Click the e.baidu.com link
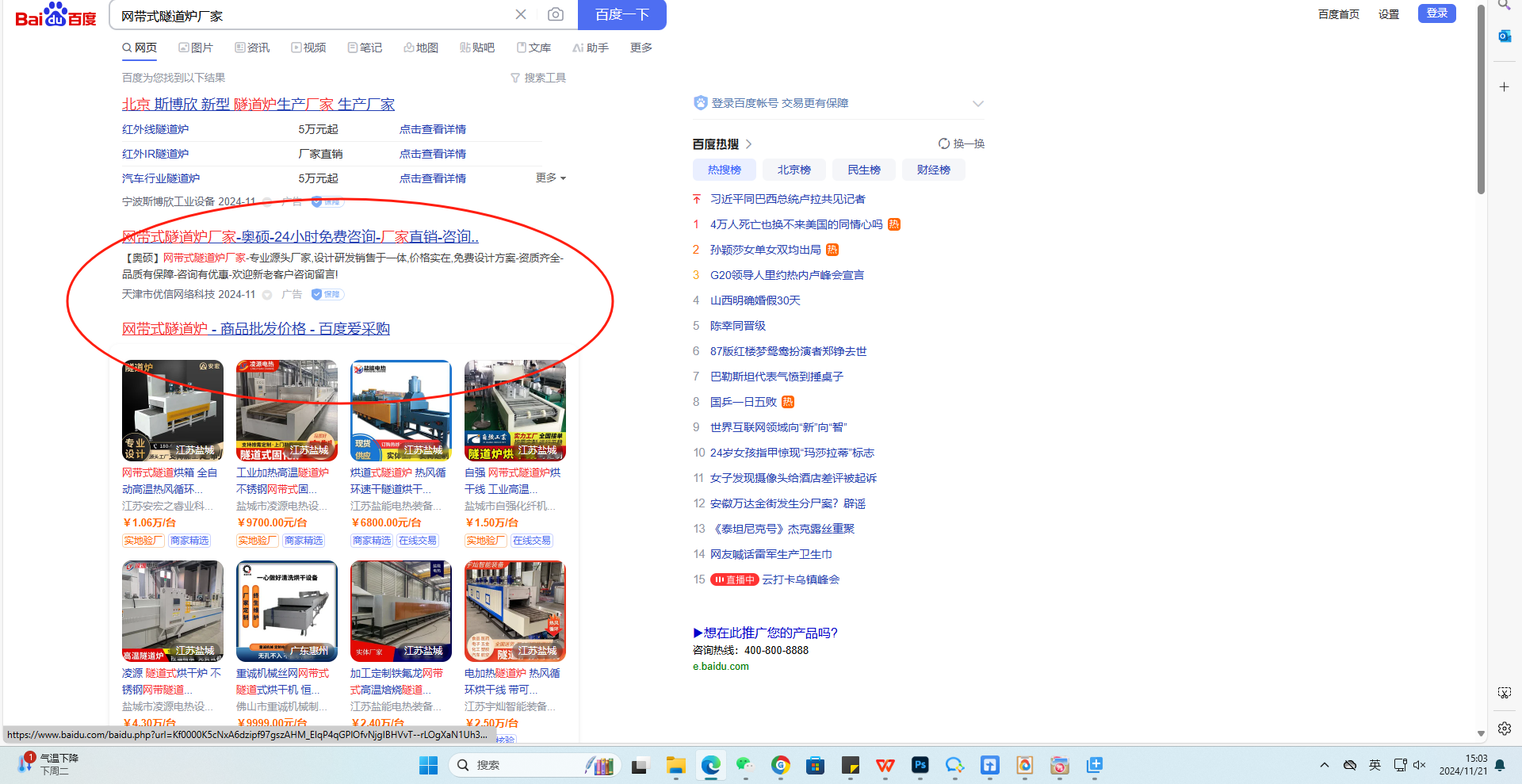Viewport: 1522px width, 784px height. pos(721,667)
